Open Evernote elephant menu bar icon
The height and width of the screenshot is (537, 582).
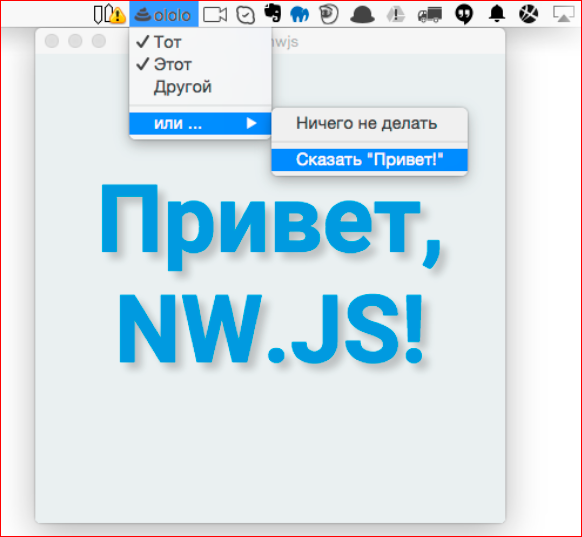272,14
